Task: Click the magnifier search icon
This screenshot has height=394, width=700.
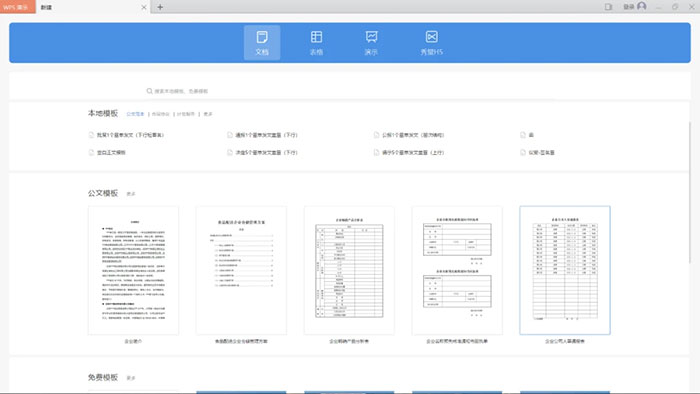Action: [x=150, y=91]
